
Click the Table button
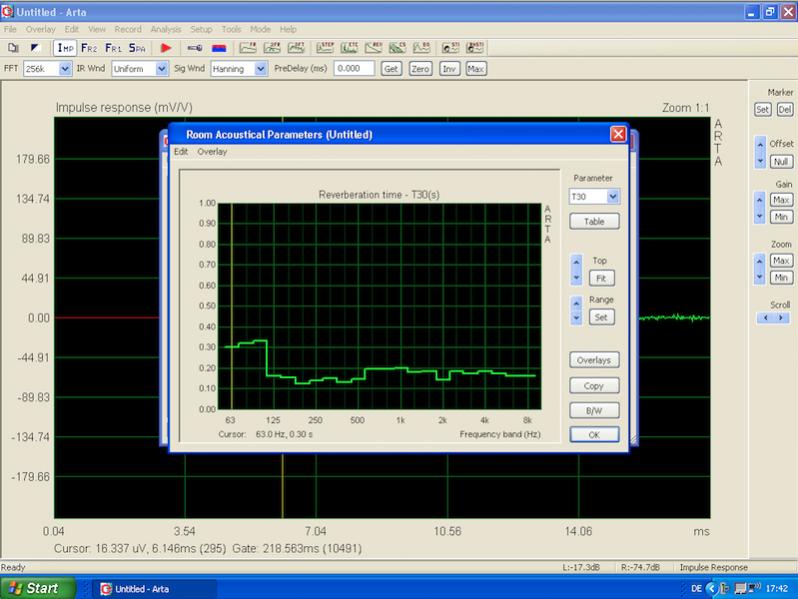(594, 221)
